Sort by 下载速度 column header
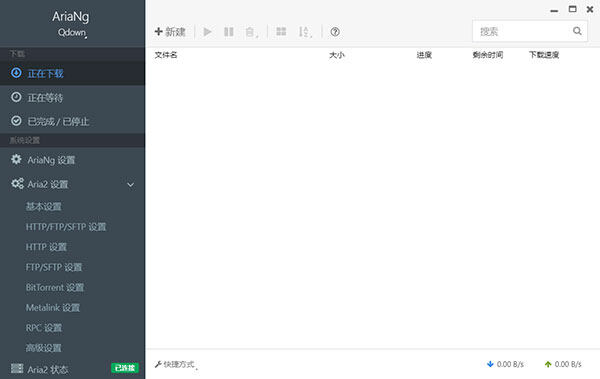The image size is (600, 379). 544,55
